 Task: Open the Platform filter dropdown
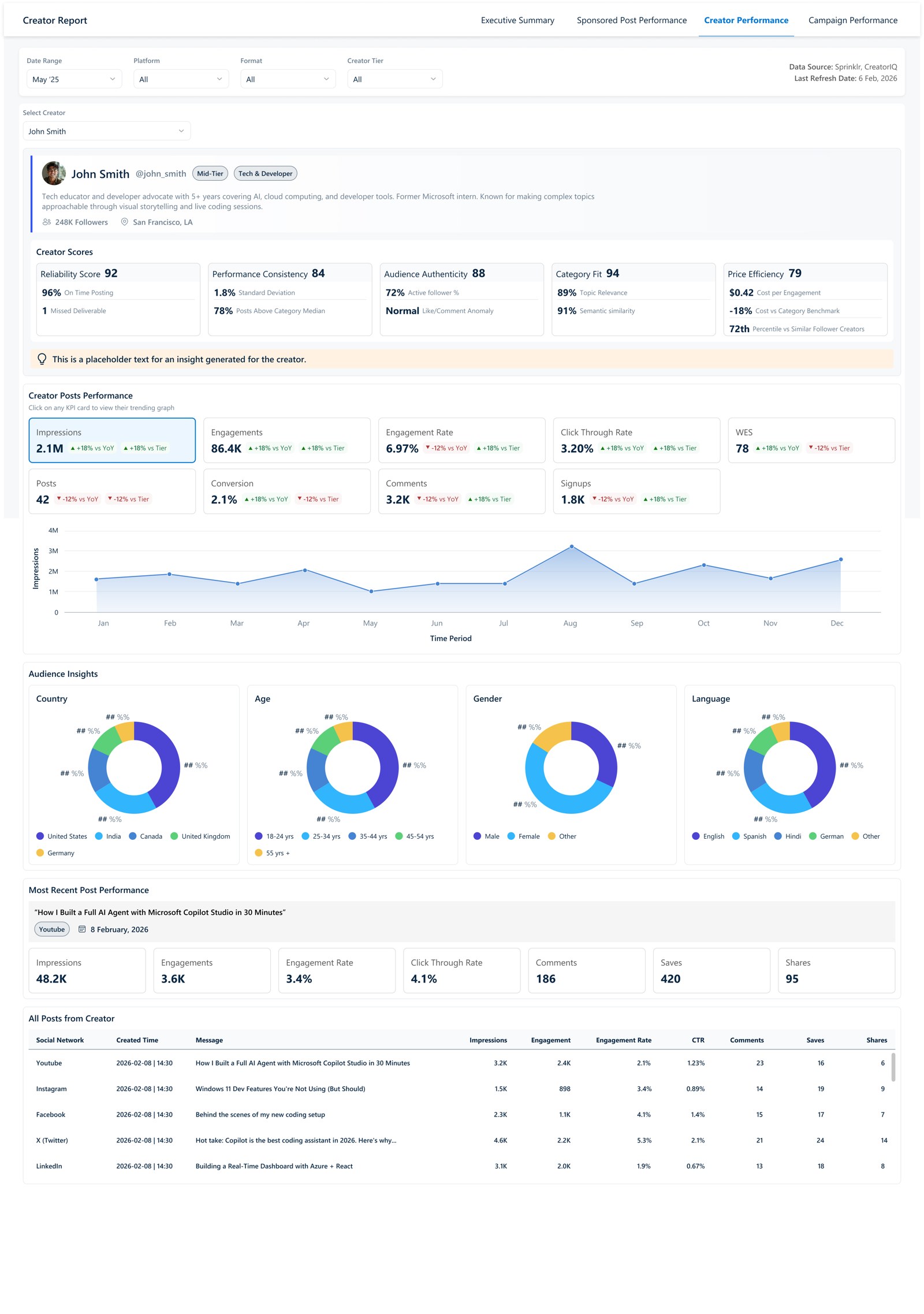coord(181,79)
